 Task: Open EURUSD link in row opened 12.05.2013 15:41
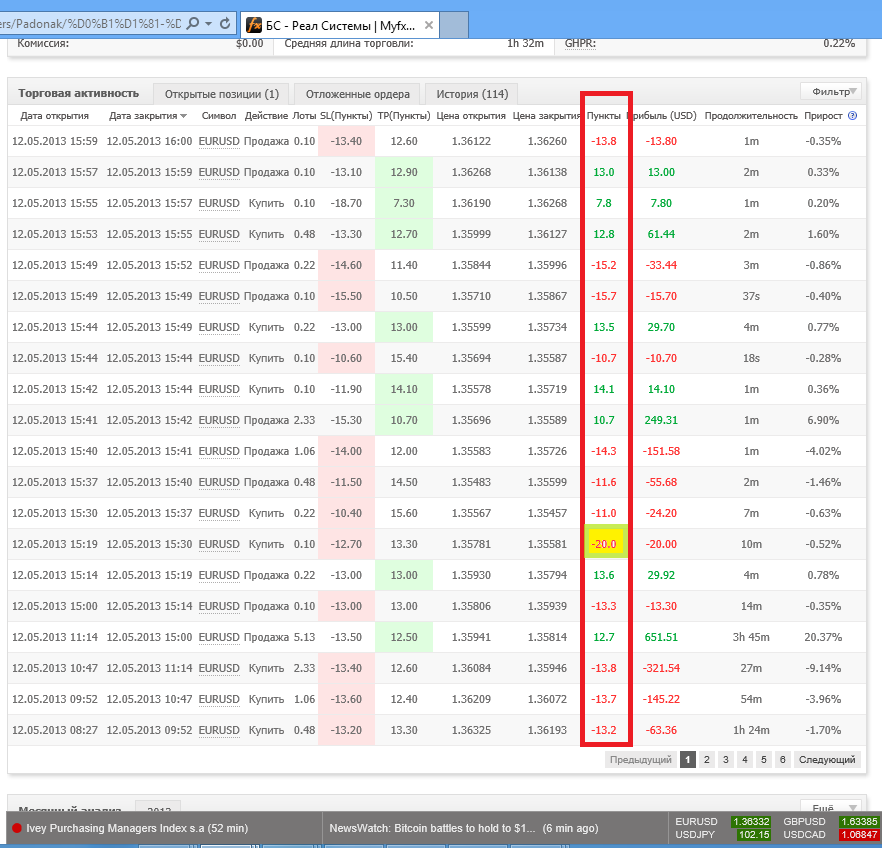219,421
